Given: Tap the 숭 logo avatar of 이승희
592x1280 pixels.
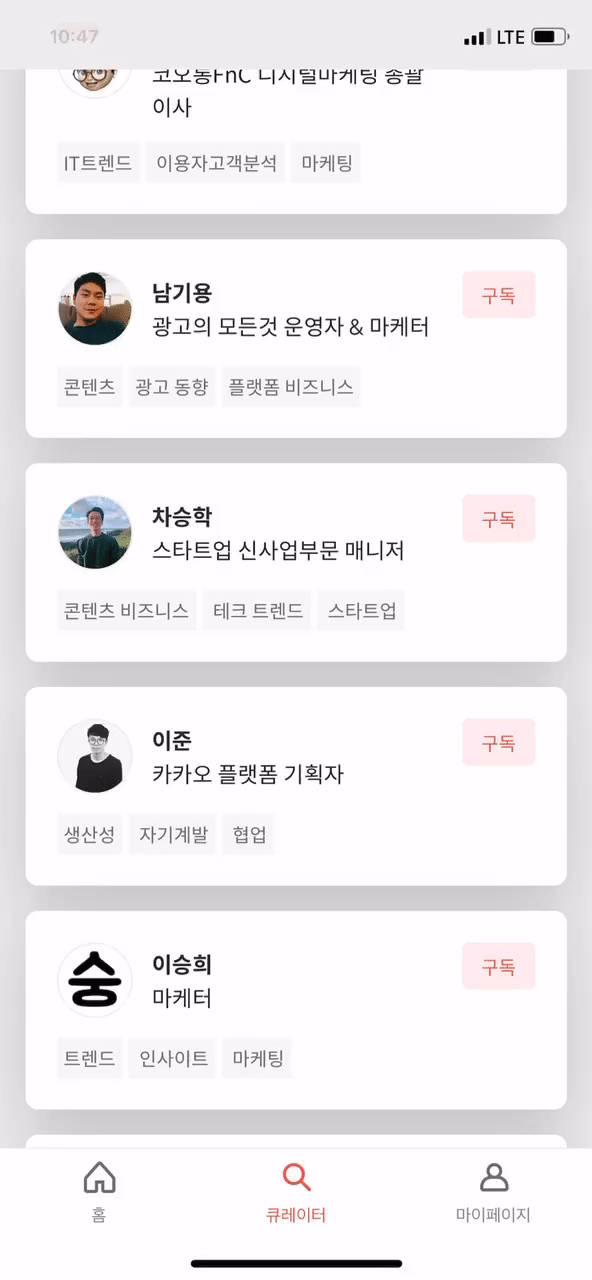Looking at the screenshot, I should coord(95,980).
